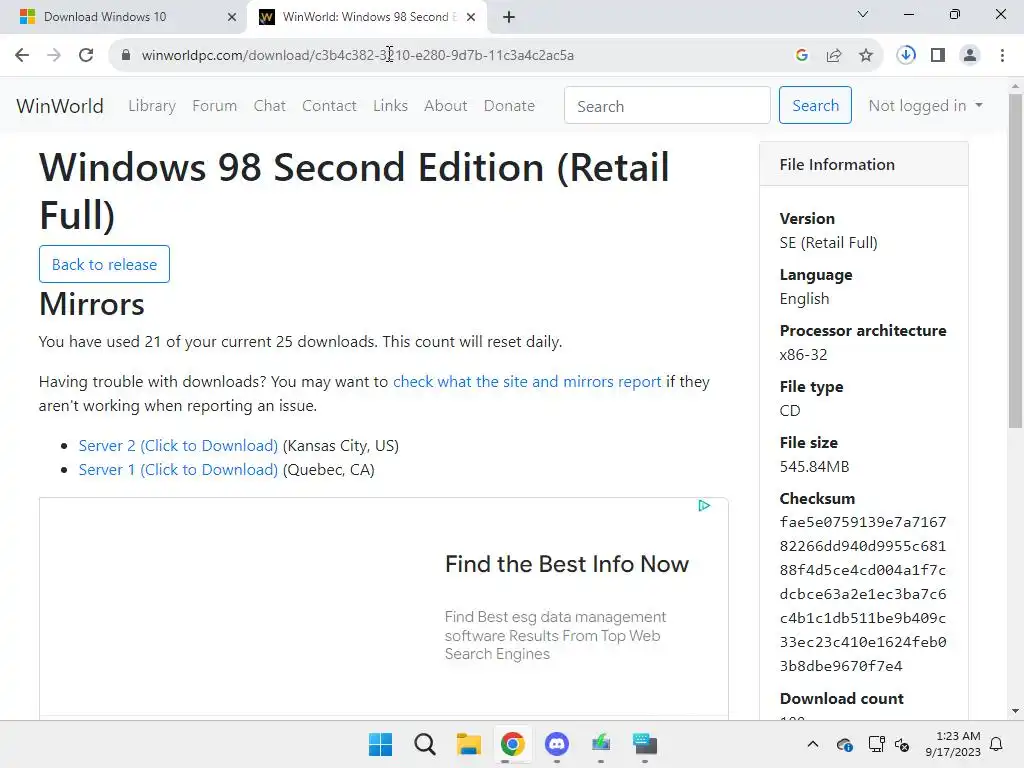This screenshot has height=768, width=1024.
Task: Open the About menu item
Action: (x=445, y=105)
